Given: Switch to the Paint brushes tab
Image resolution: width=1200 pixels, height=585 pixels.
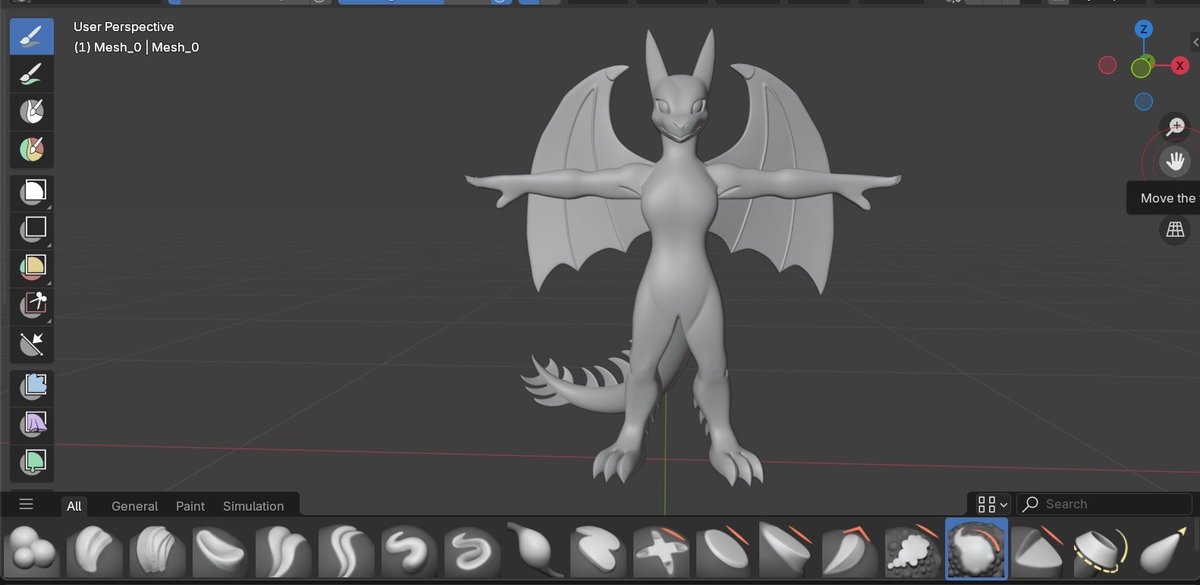Looking at the screenshot, I should click(190, 506).
